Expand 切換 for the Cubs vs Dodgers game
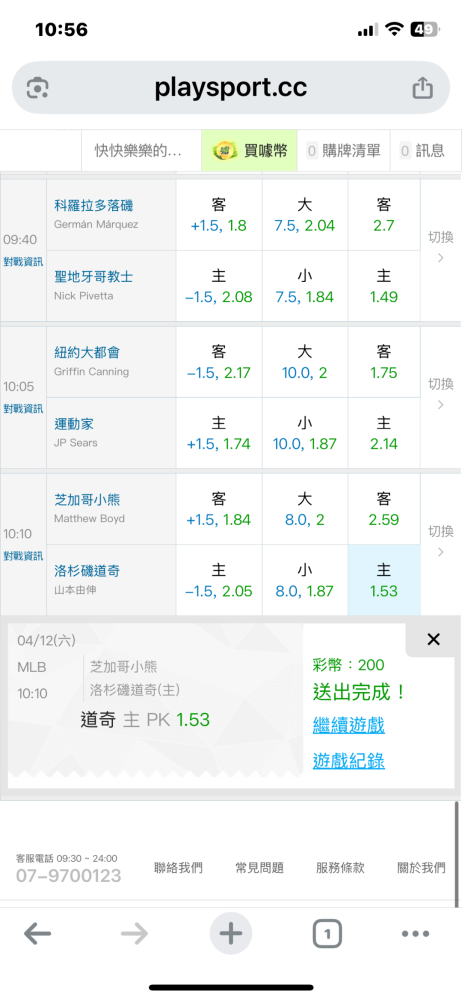Image resolution: width=462 pixels, height=1000 pixels. [x=440, y=541]
